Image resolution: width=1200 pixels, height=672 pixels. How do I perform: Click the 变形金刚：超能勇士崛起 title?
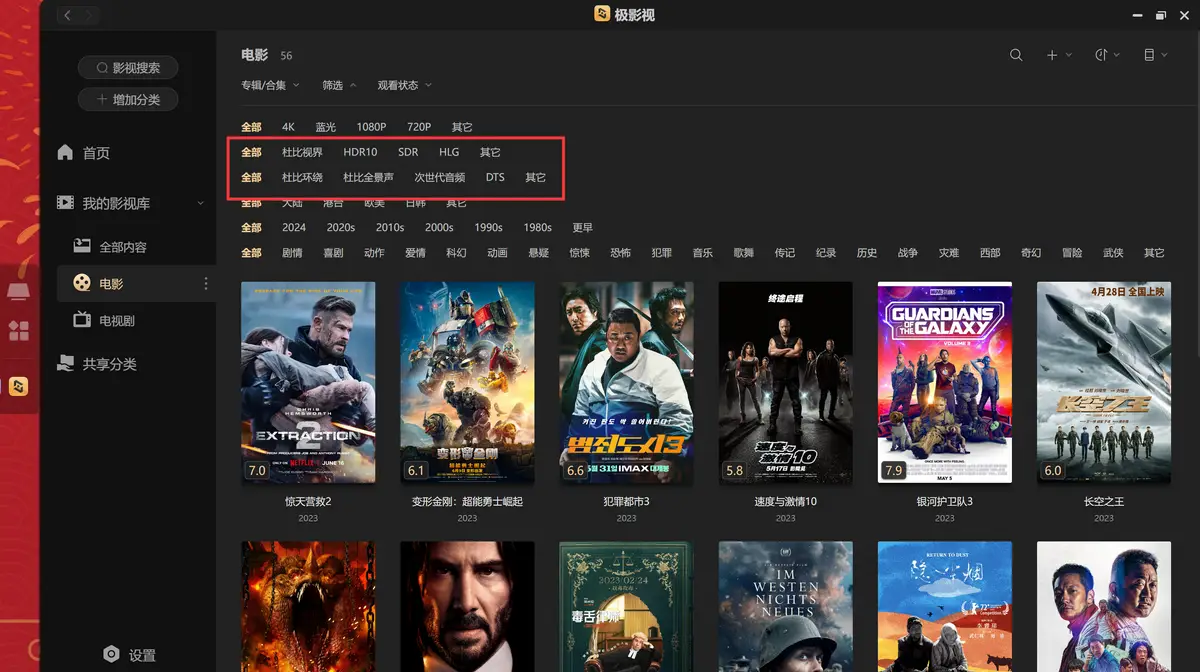point(467,501)
